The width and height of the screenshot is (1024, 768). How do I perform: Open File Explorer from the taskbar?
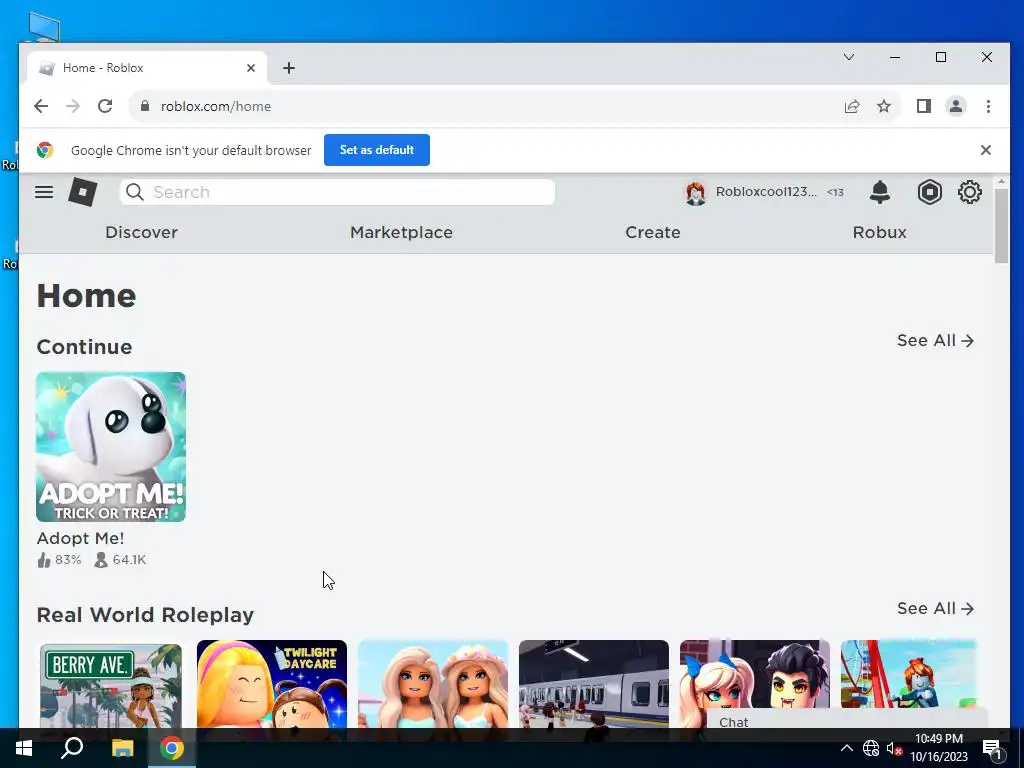(x=122, y=748)
